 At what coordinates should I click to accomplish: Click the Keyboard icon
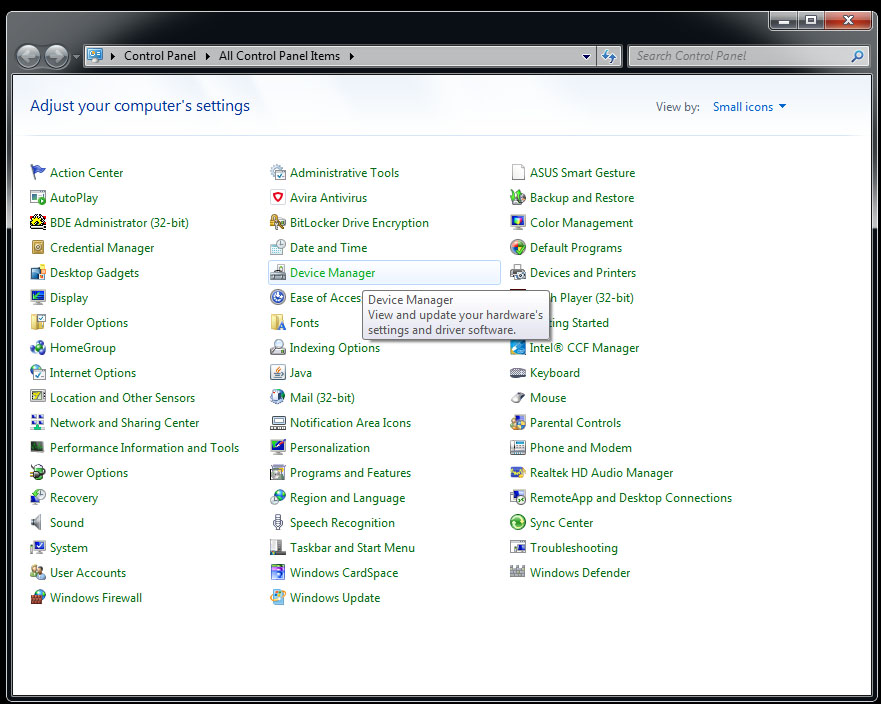(517, 372)
